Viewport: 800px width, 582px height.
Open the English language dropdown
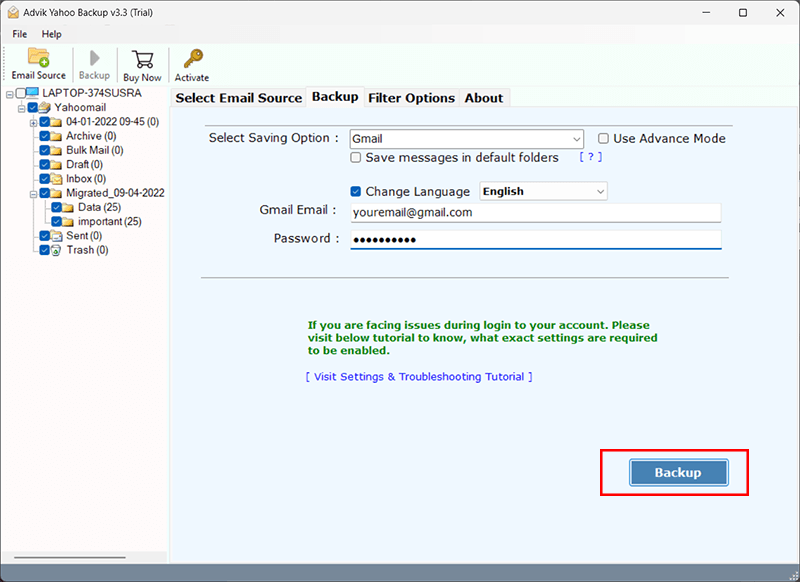click(x=543, y=191)
